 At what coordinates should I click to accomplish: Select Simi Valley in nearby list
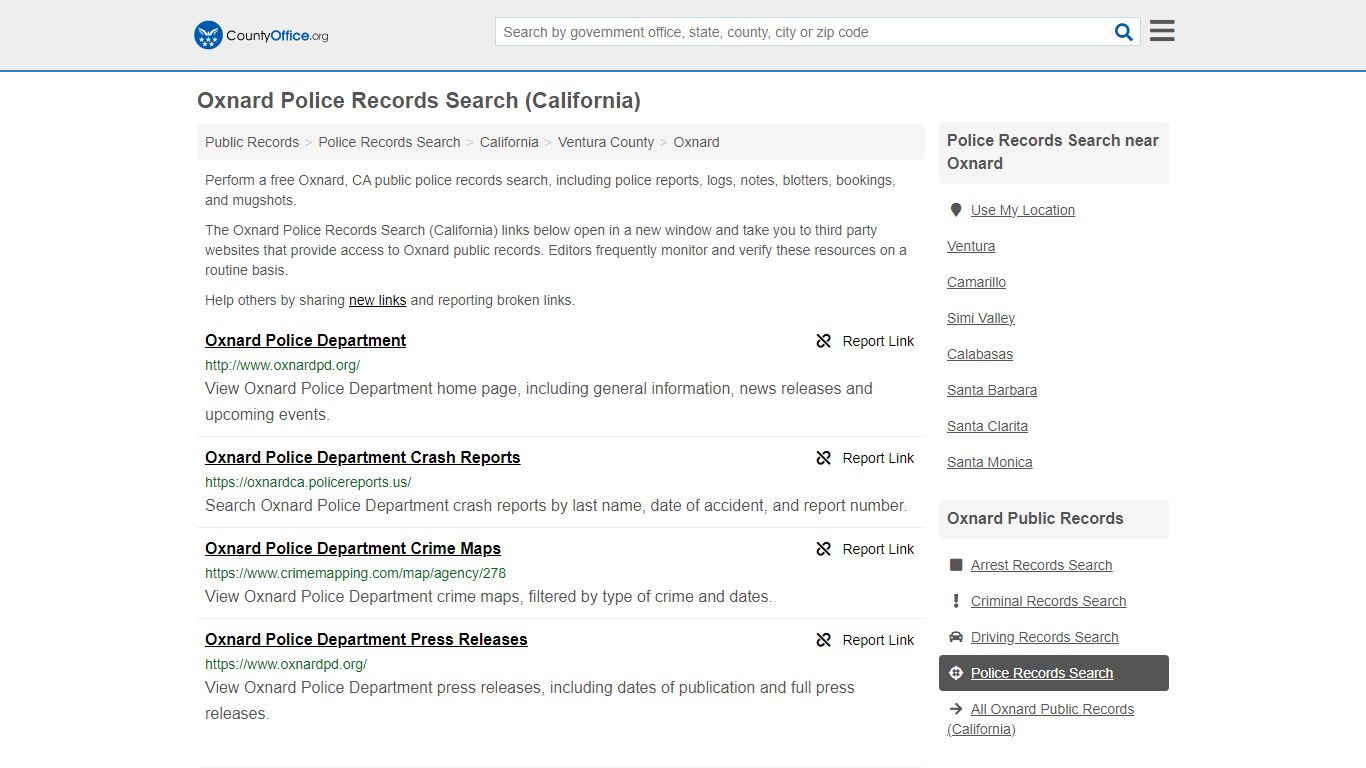(x=981, y=318)
